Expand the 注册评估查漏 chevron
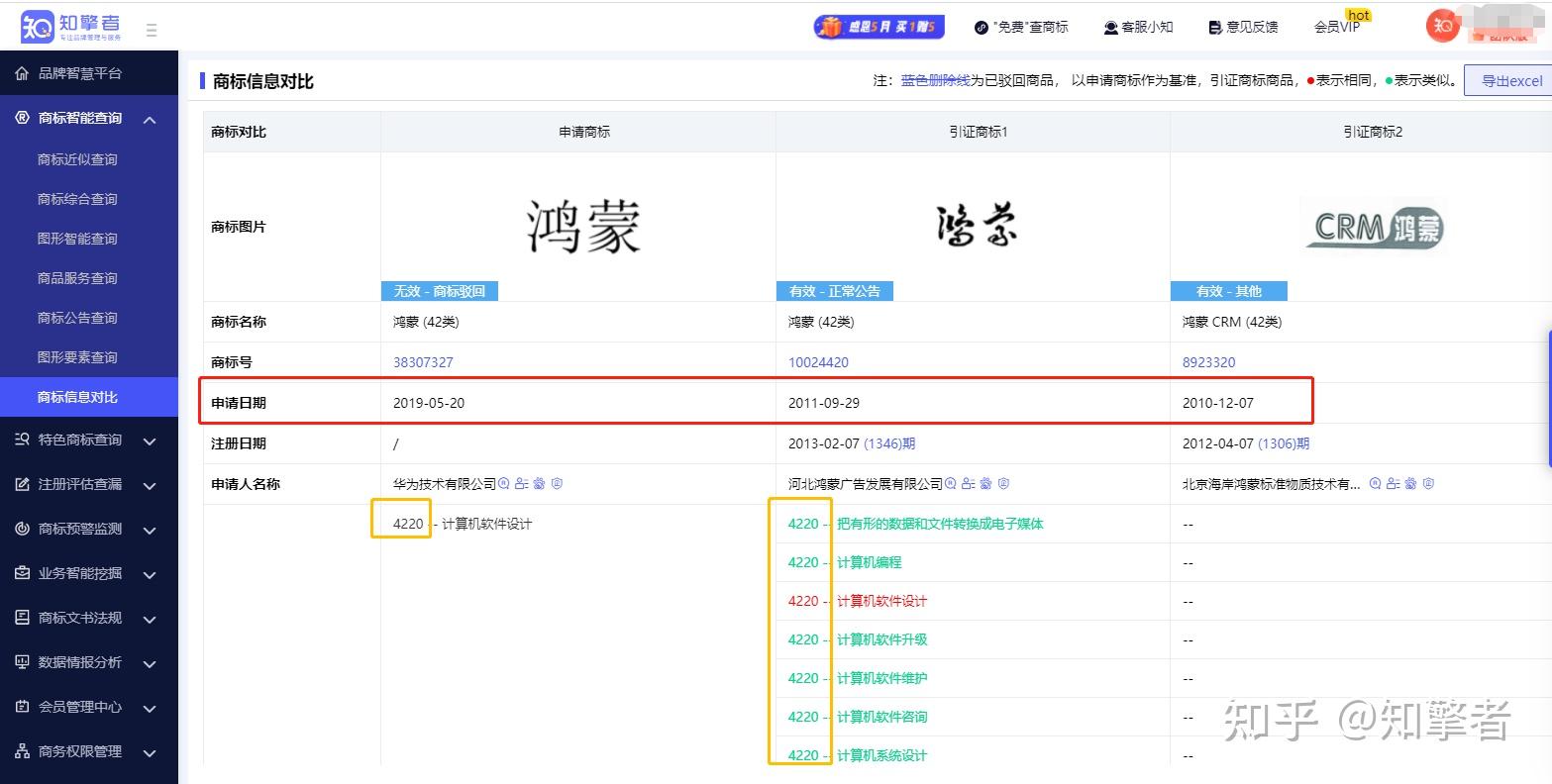The width and height of the screenshot is (1552, 784). pyautogui.click(x=150, y=486)
